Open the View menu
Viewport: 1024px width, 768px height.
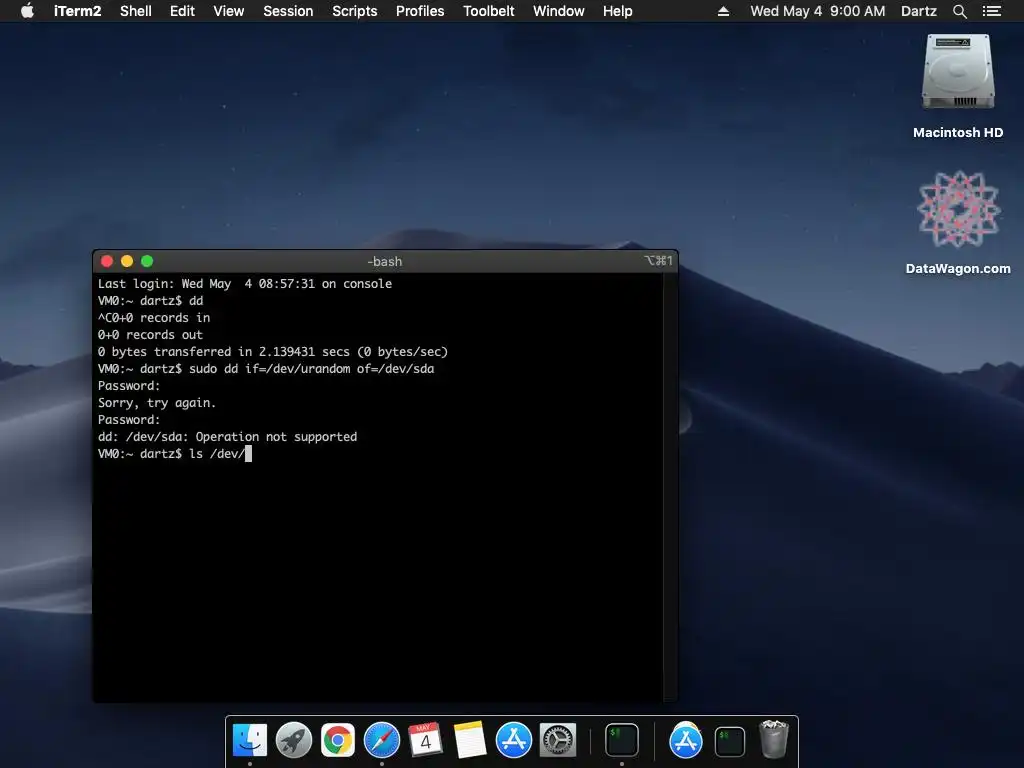tap(229, 11)
